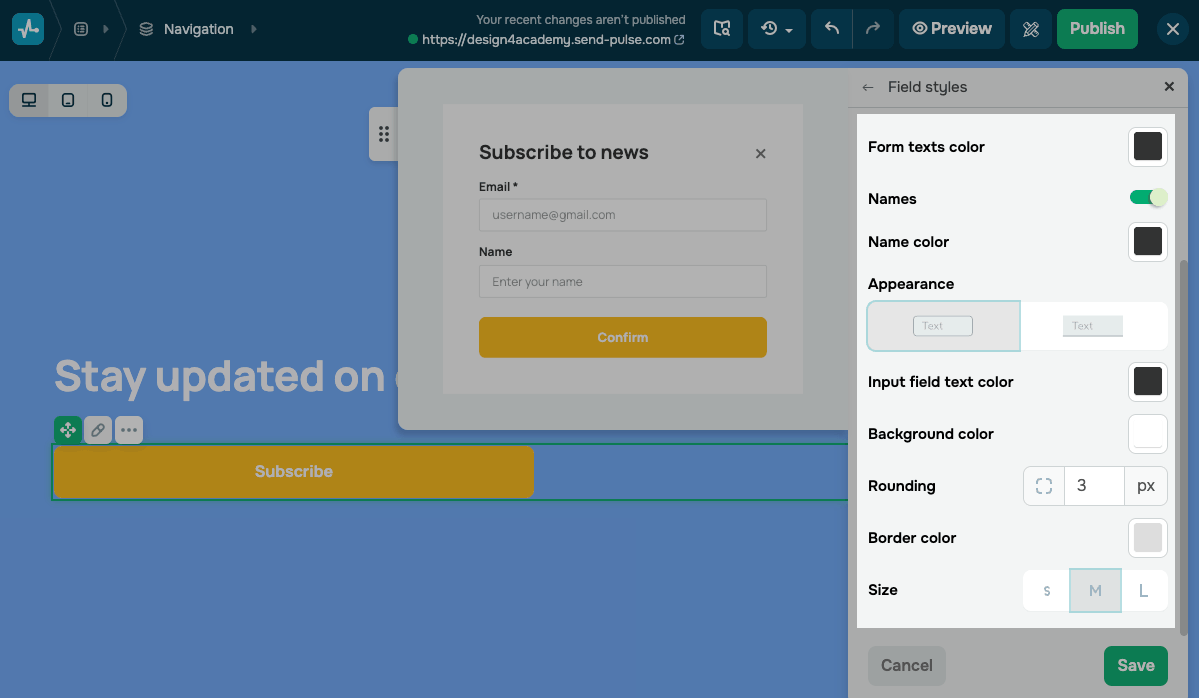Click the Confirm button in popup

tap(622, 337)
